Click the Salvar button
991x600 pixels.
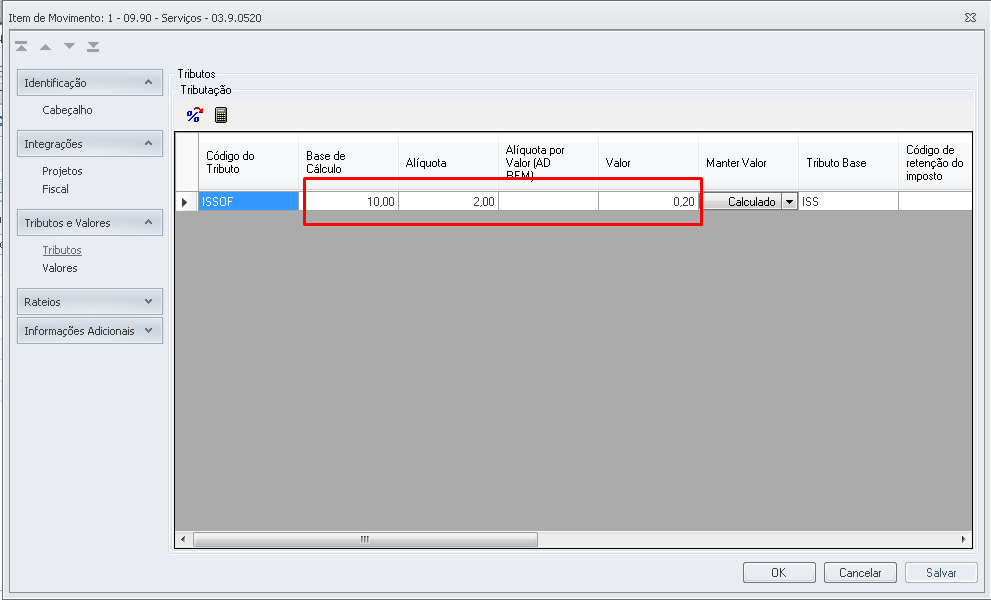tap(941, 573)
